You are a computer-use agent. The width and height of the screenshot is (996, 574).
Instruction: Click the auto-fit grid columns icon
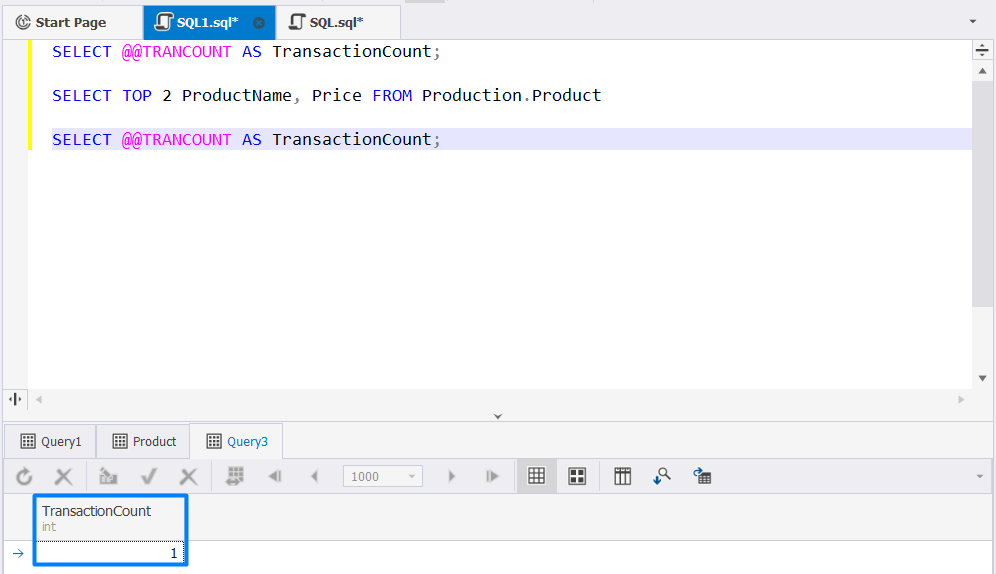[x=235, y=476]
